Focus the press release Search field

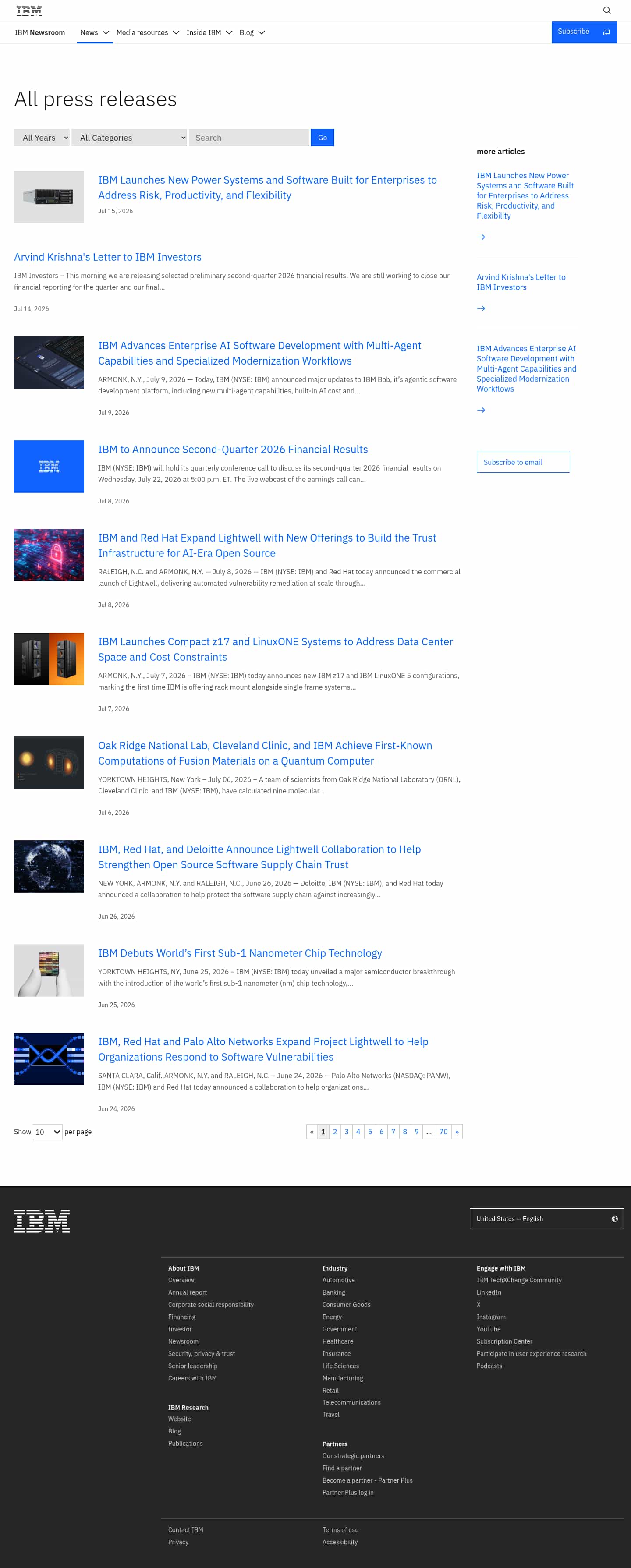click(248, 138)
